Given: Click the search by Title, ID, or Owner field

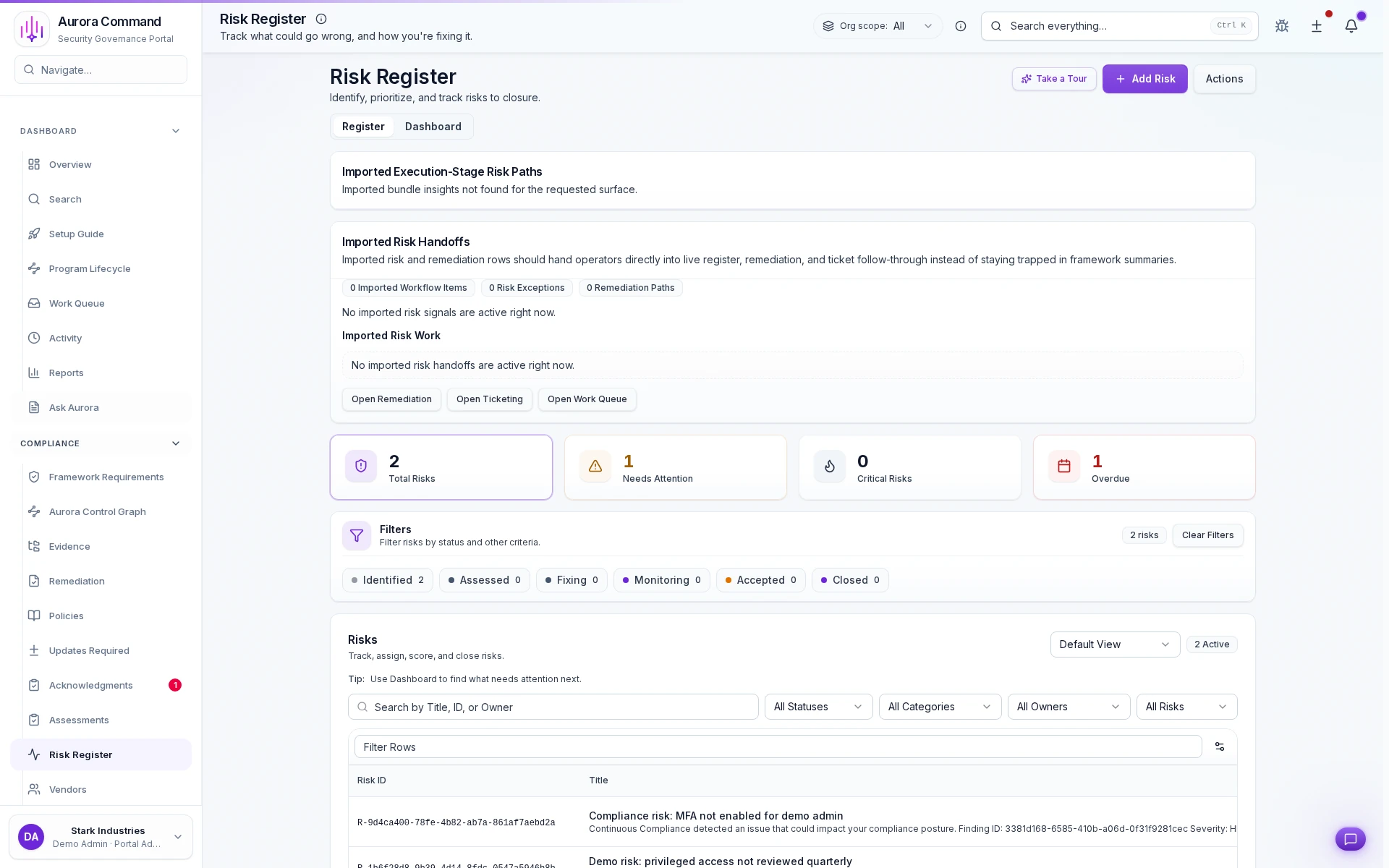Looking at the screenshot, I should tap(553, 707).
